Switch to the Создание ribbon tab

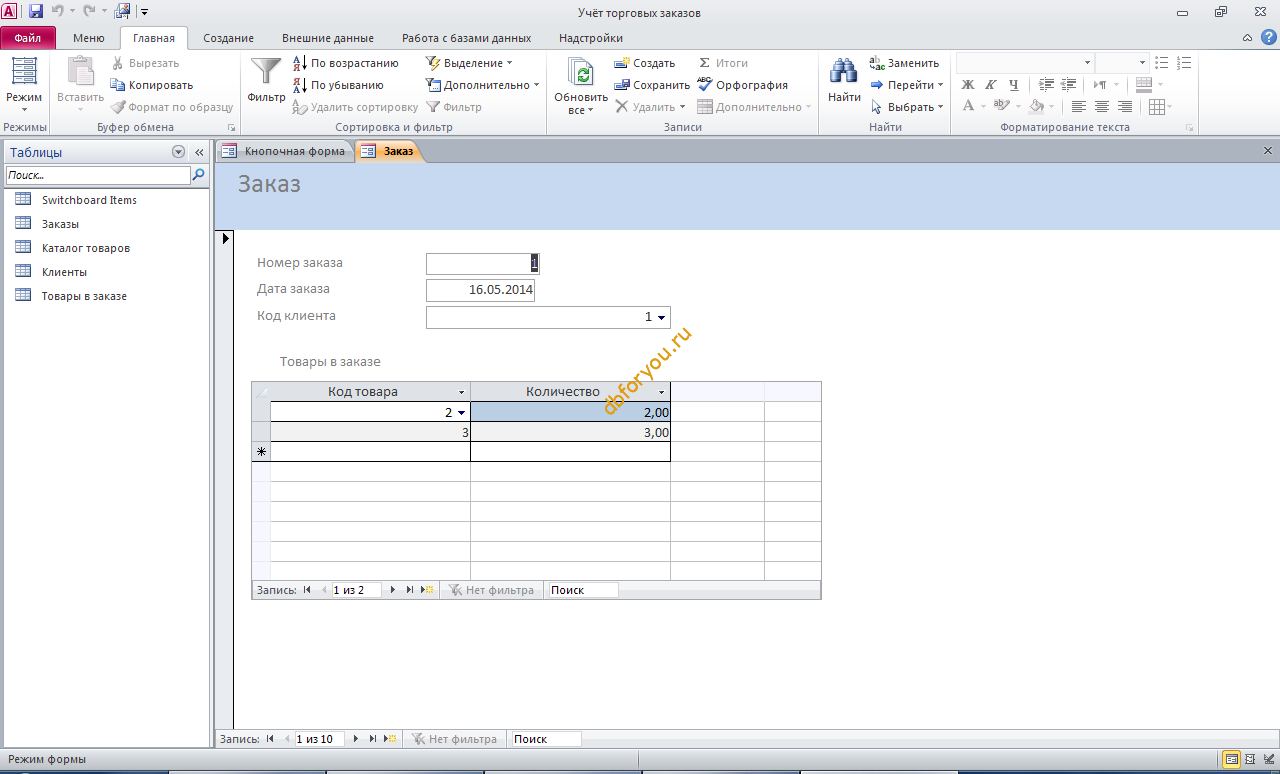tap(228, 38)
